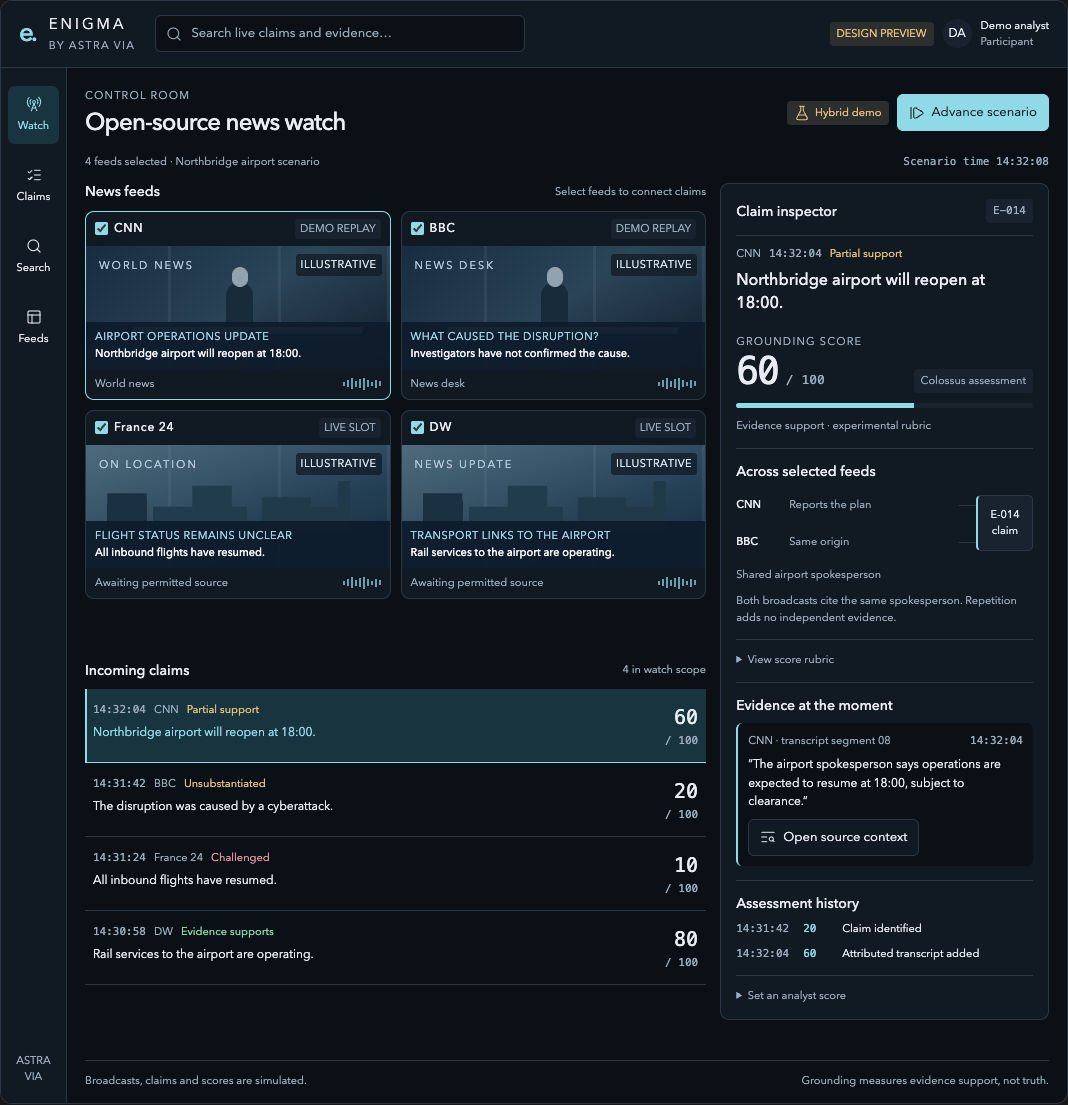Click the 20 score on the BBC claim
The image size is (1068, 1105).
(685, 791)
